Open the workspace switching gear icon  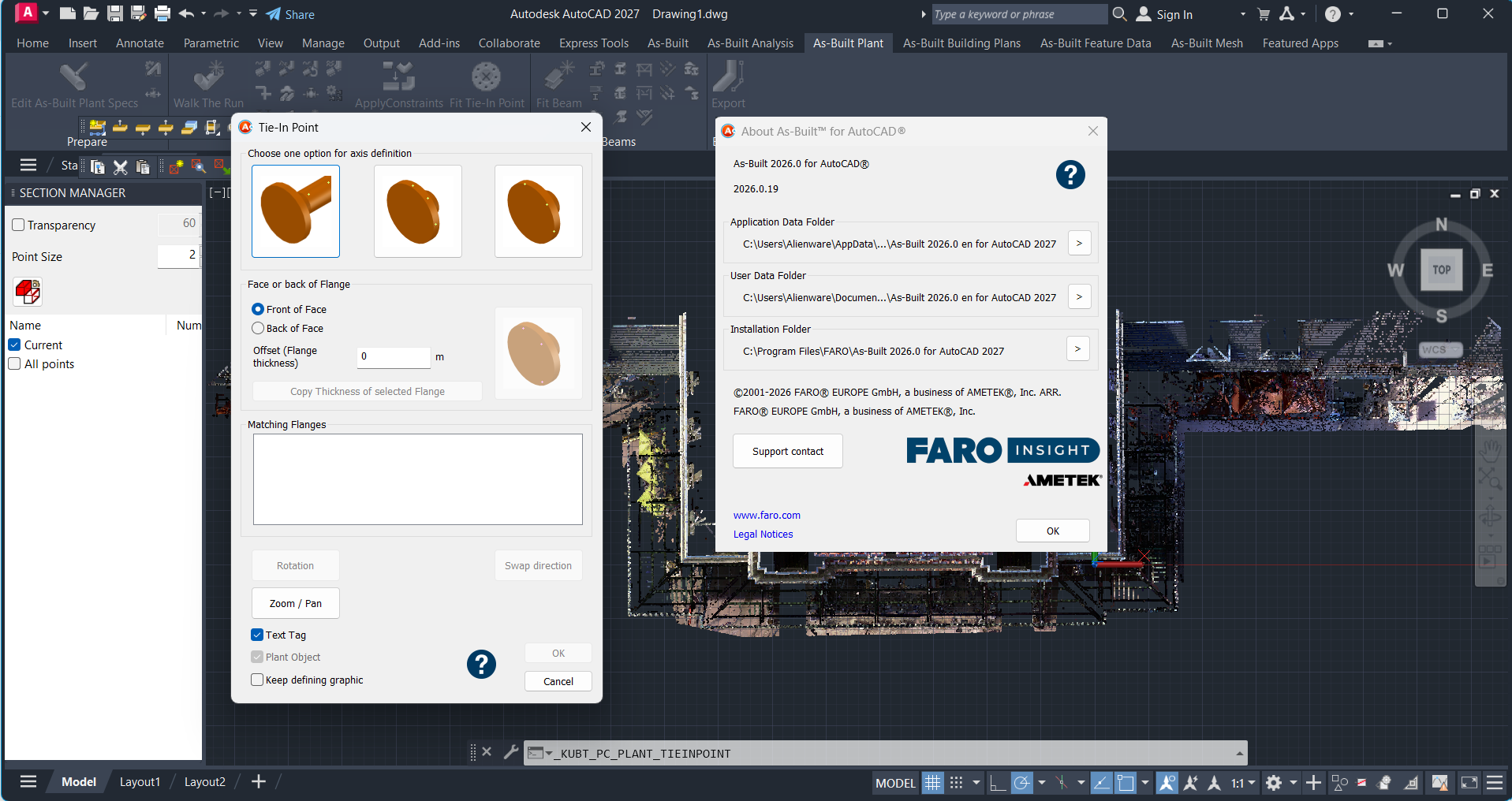[1274, 783]
